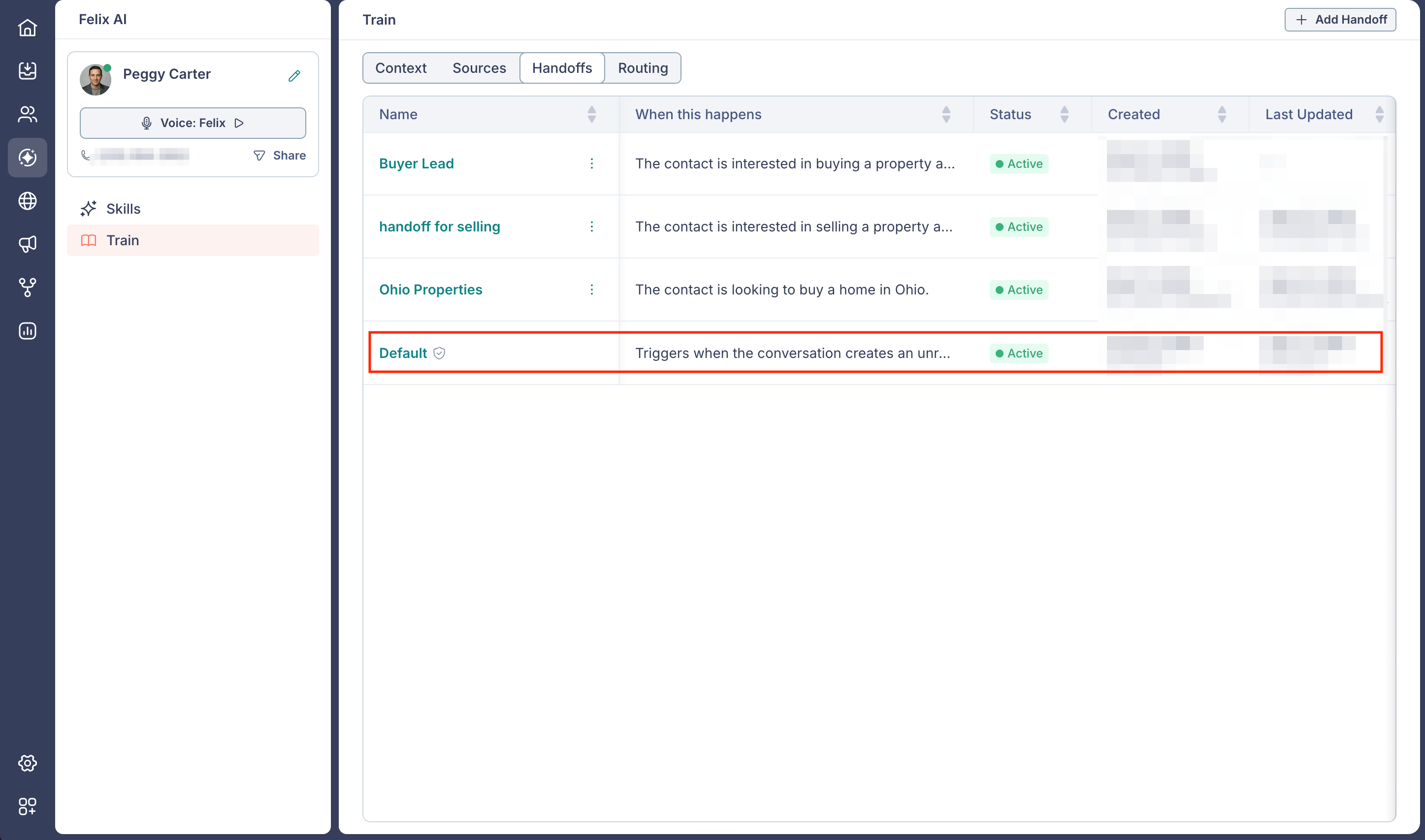This screenshot has width=1425, height=840.
Task: Click the Add Handoff button
Action: [1339, 19]
